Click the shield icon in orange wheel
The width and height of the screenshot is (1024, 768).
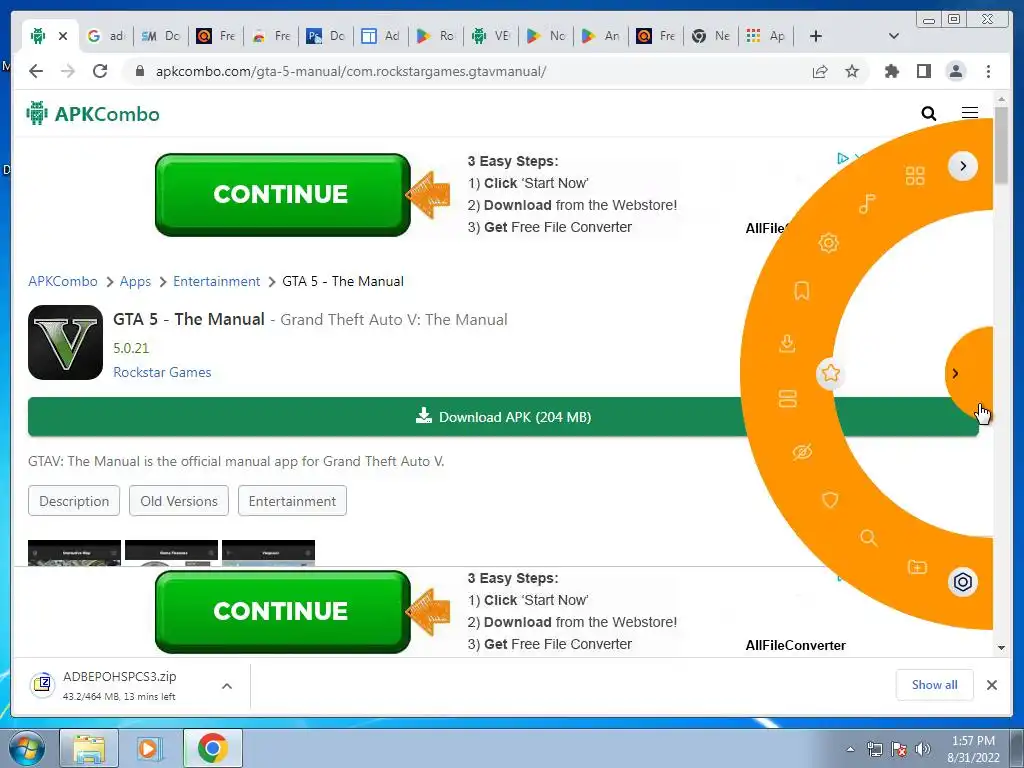pos(830,500)
